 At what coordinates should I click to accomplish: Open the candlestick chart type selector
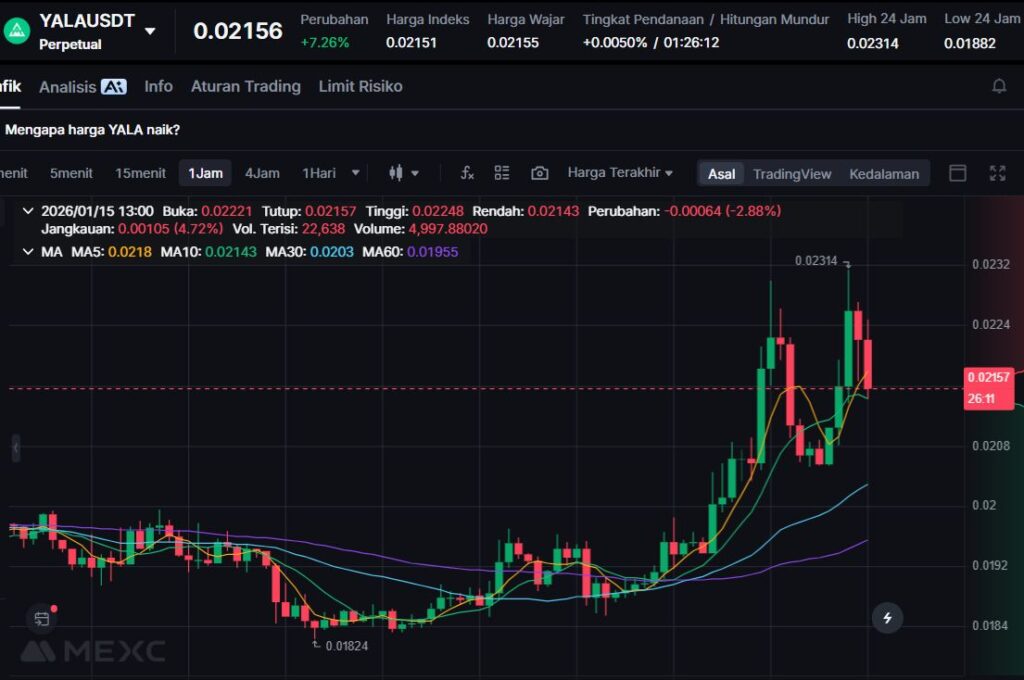[x=403, y=173]
